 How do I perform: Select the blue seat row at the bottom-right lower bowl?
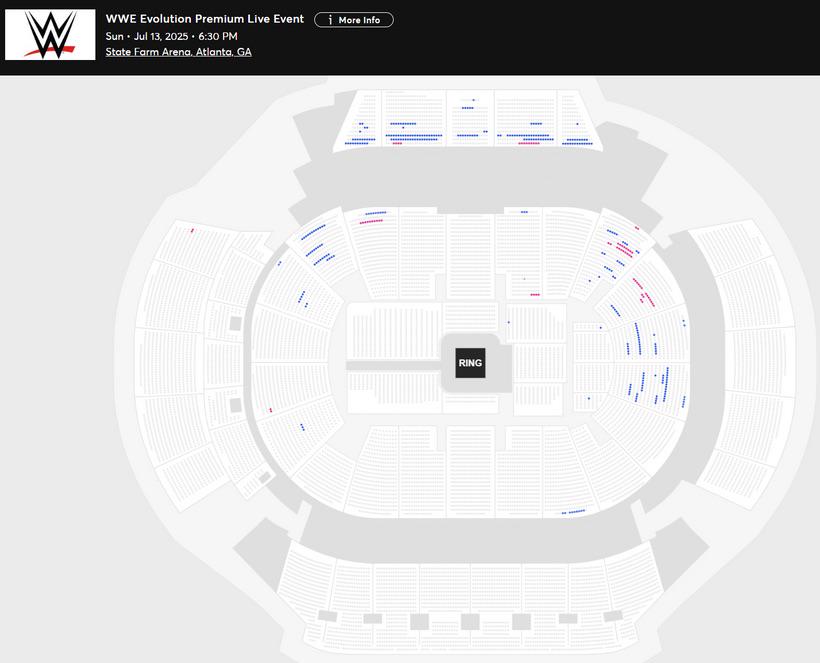coord(573,512)
